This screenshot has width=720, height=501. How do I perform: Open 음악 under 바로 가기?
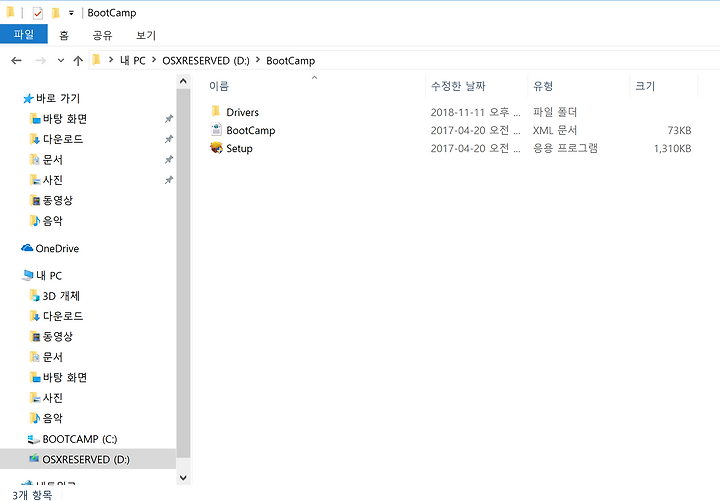click(52, 221)
